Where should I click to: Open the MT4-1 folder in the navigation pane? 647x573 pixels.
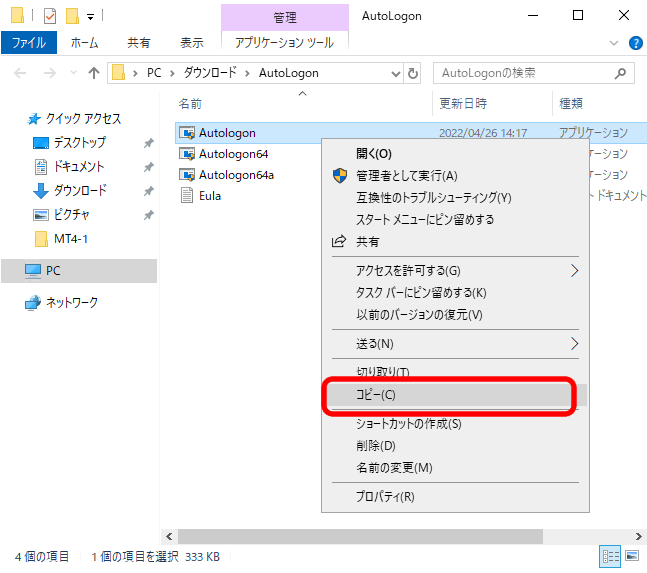[62, 239]
